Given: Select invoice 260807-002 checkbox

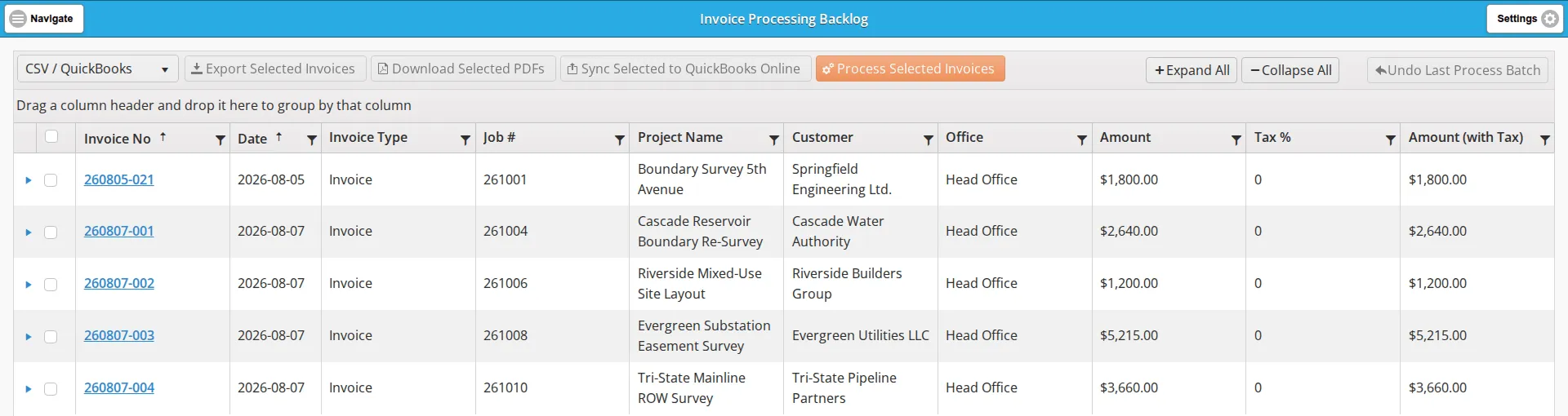Looking at the screenshot, I should point(51,285).
